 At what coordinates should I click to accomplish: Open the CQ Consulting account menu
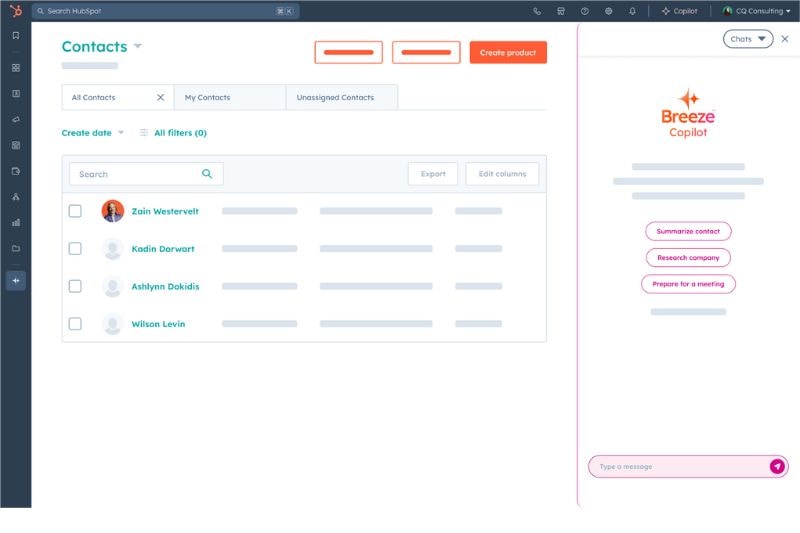click(756, 11)
